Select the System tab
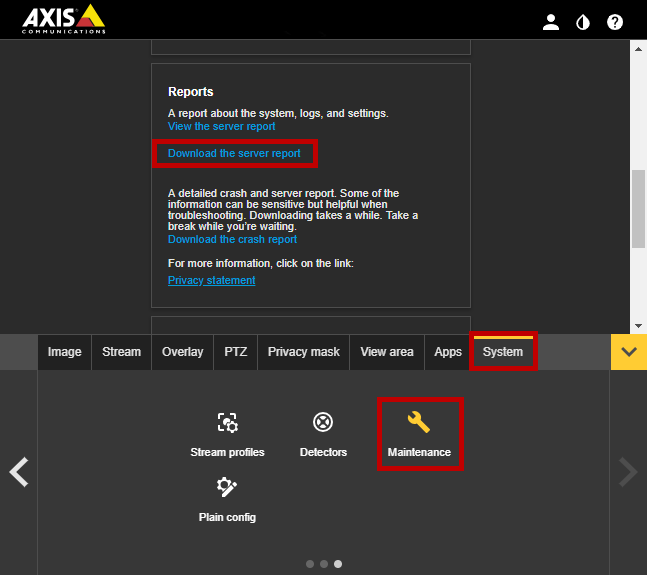Screen dimensions: 647x575 502,352
